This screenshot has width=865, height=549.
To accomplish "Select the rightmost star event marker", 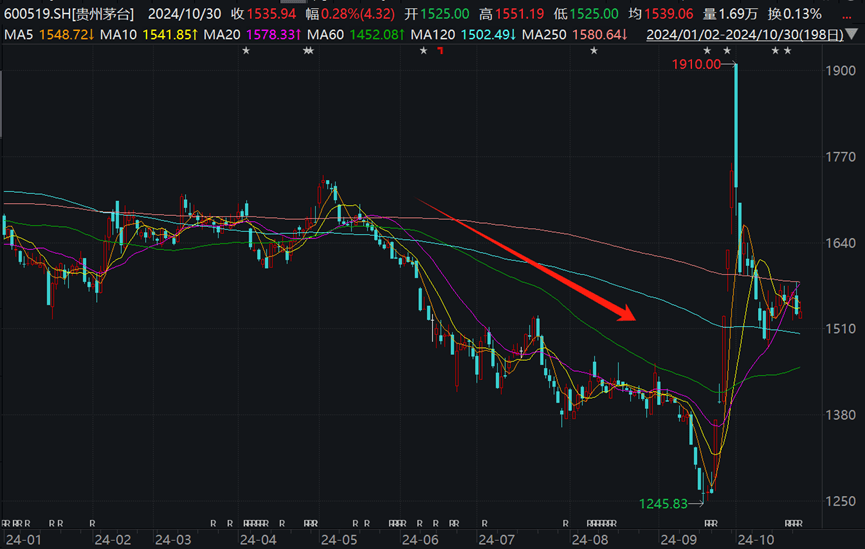I will pos(787,51).
